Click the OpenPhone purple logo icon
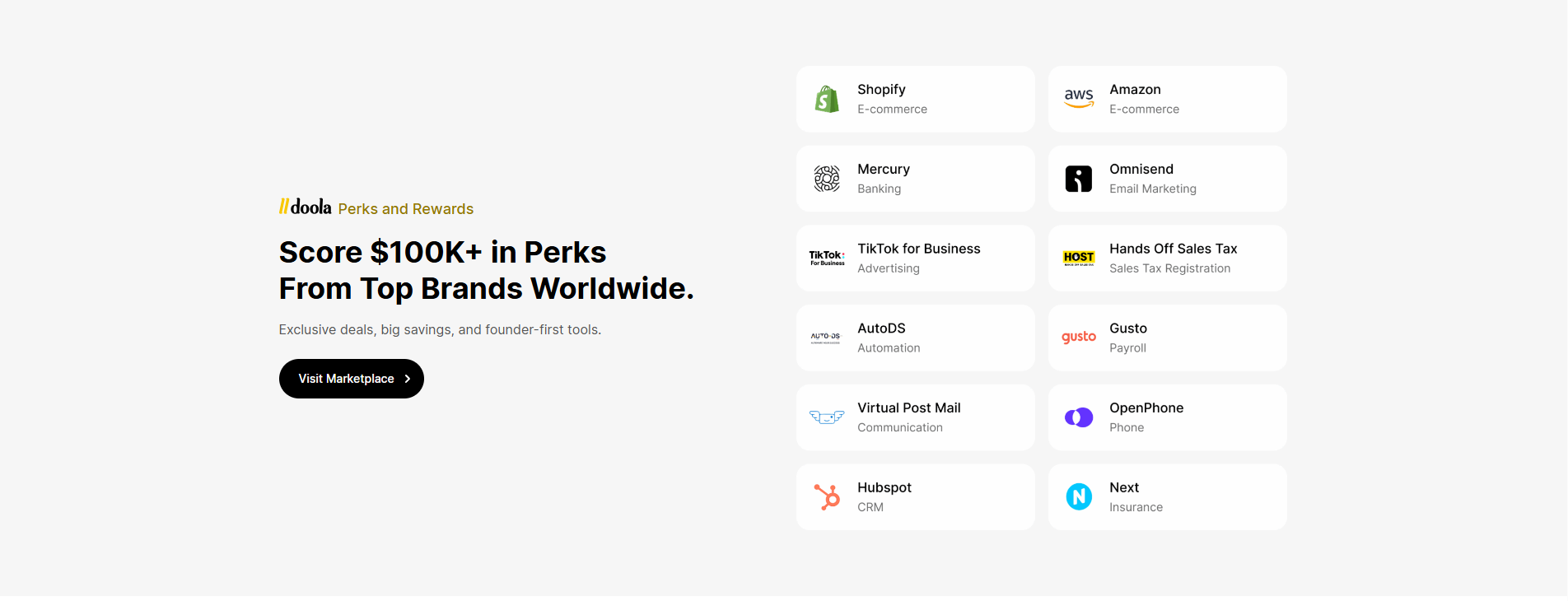 (1079, 417)
